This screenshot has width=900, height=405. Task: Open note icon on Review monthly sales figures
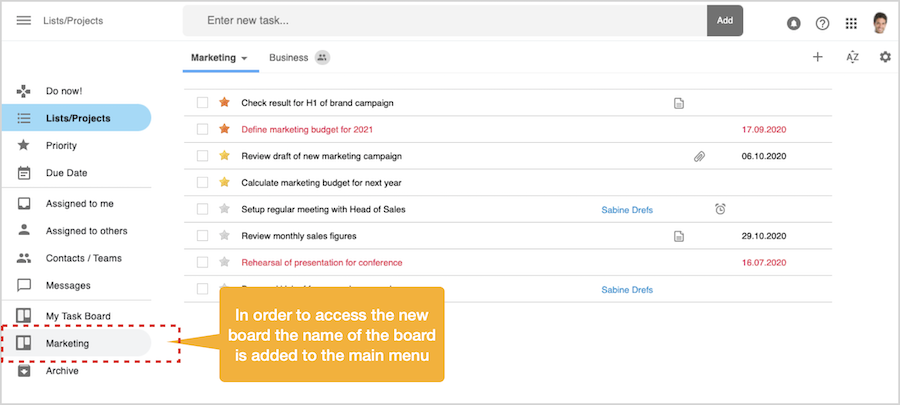678,236
